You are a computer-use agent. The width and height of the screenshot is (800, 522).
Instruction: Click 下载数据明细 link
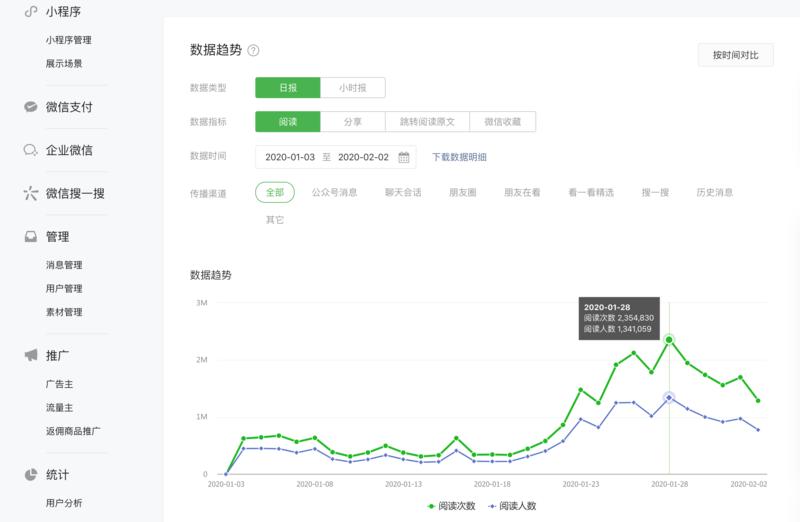pos(459,157)
